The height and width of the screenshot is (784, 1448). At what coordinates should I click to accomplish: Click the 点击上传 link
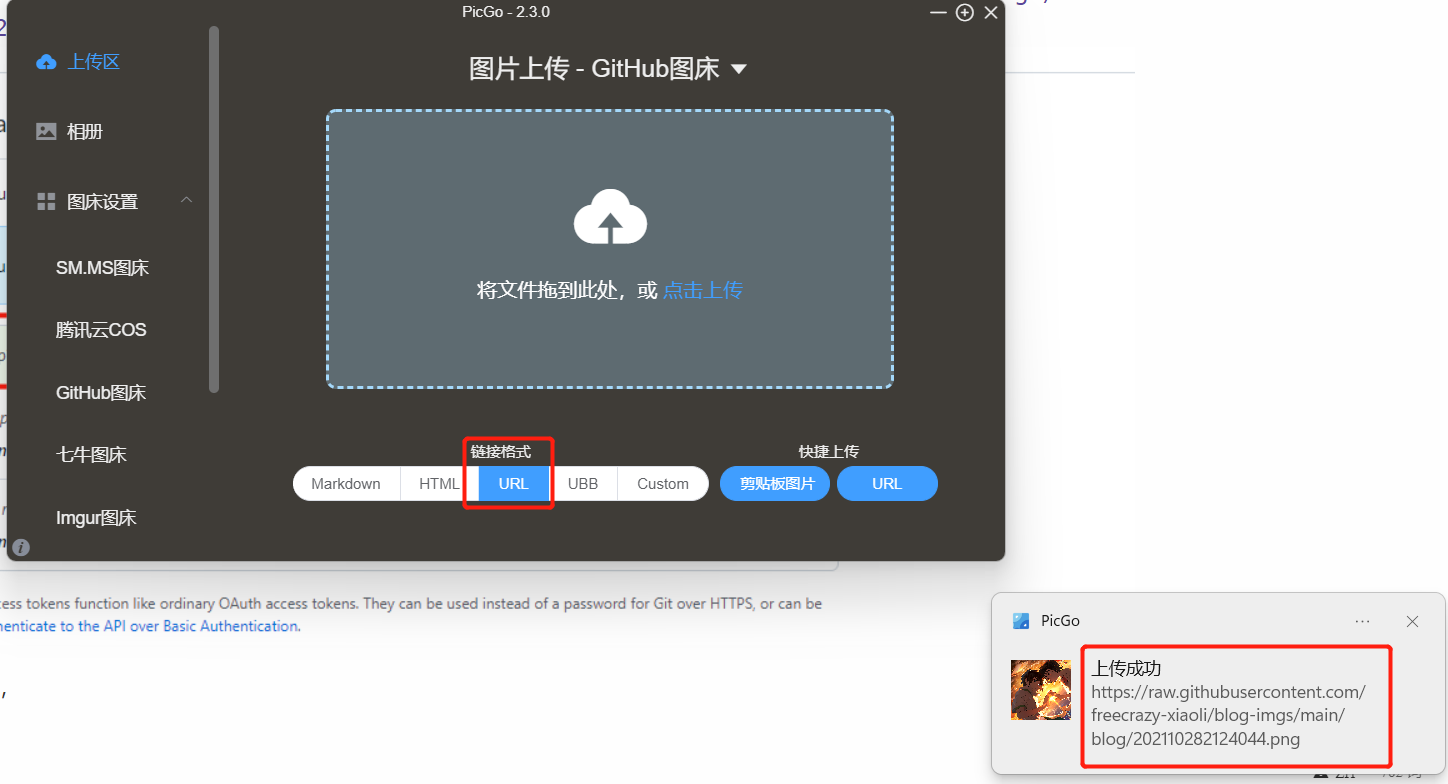point(703,290)
